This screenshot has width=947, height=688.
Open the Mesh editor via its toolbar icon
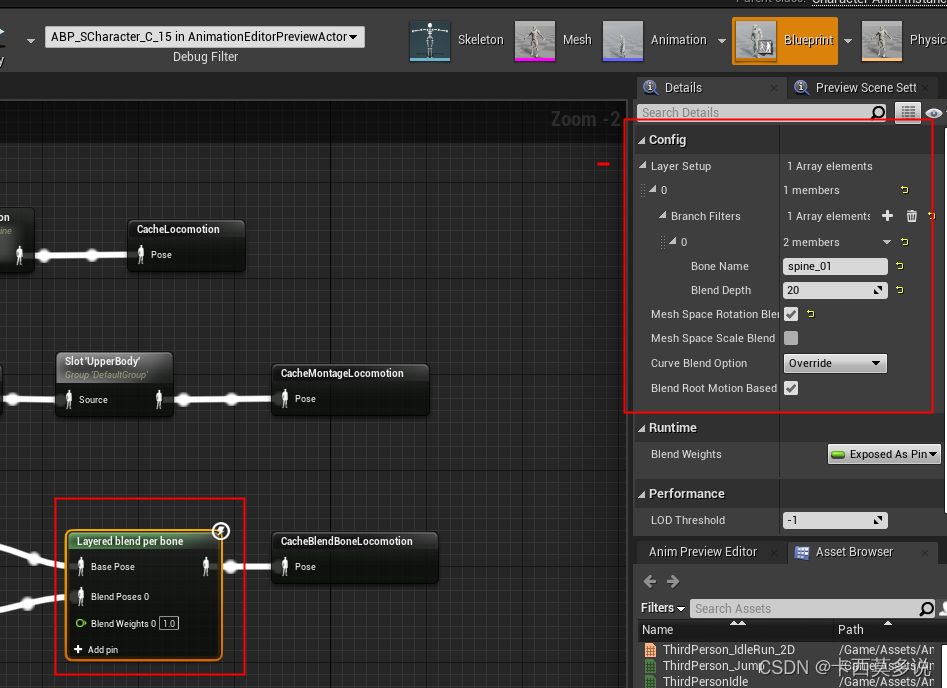coord(534,39)
